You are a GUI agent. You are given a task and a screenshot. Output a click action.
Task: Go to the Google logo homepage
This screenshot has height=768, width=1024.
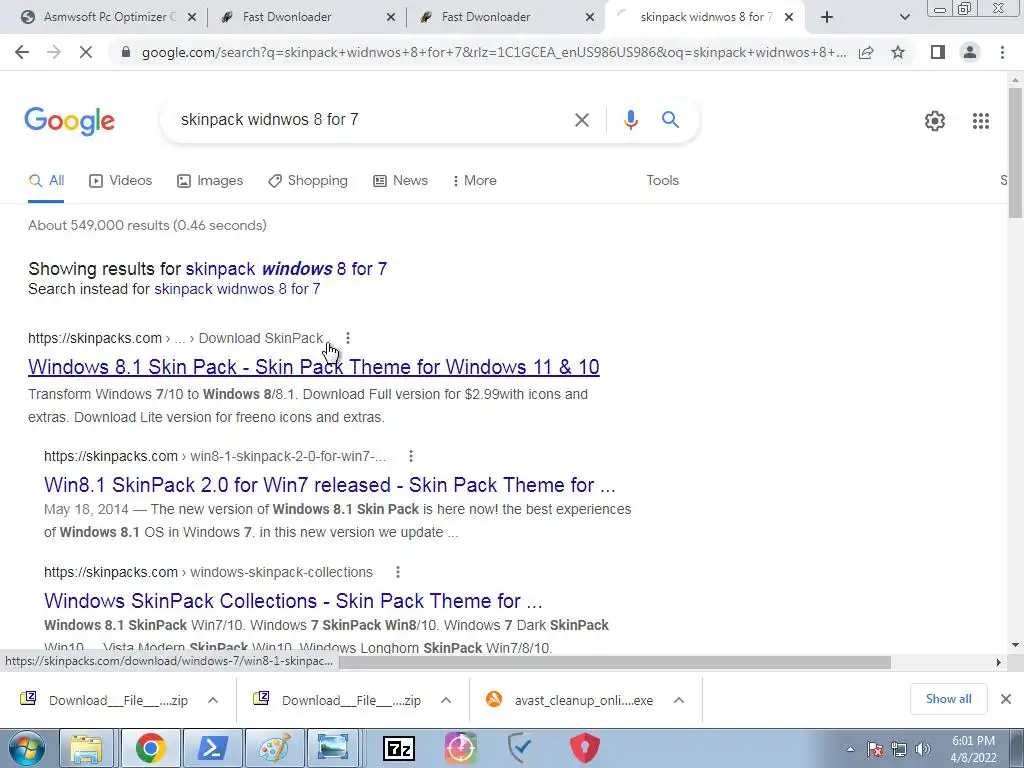[x=70, y=121]
